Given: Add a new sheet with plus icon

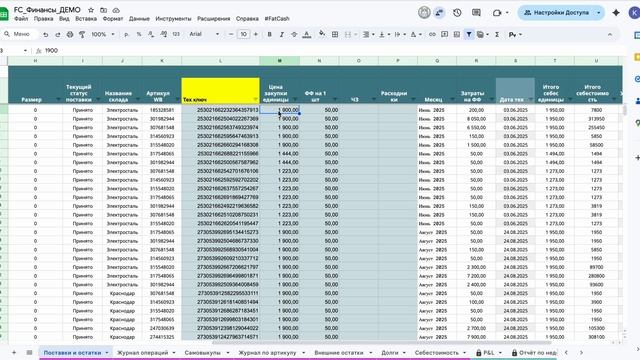Looking at the screenshot, I should pyautogui.click(x=14, y=352).
